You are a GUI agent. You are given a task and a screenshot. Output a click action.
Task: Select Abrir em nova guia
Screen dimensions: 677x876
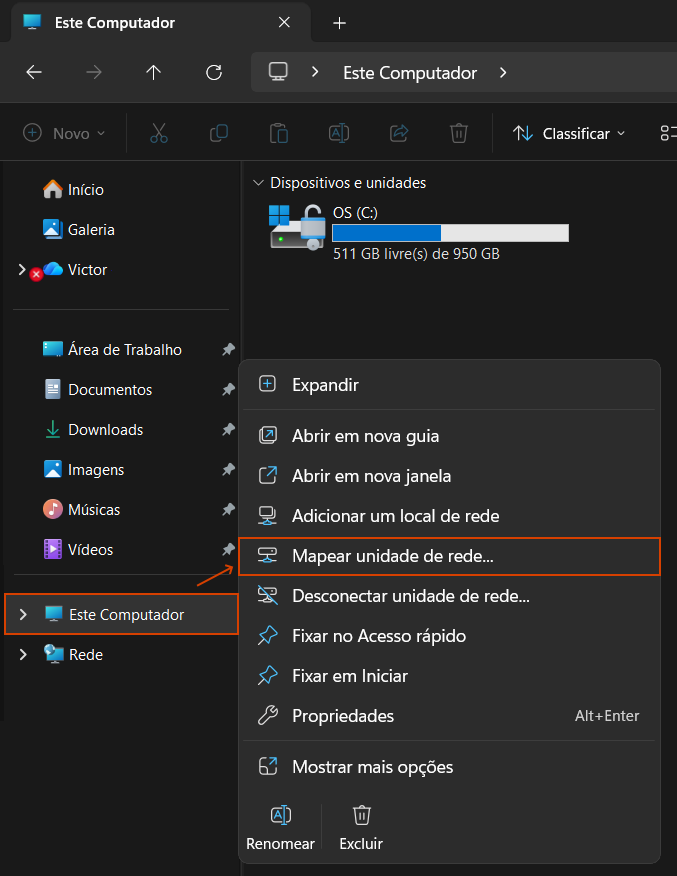tap(365, 436)
